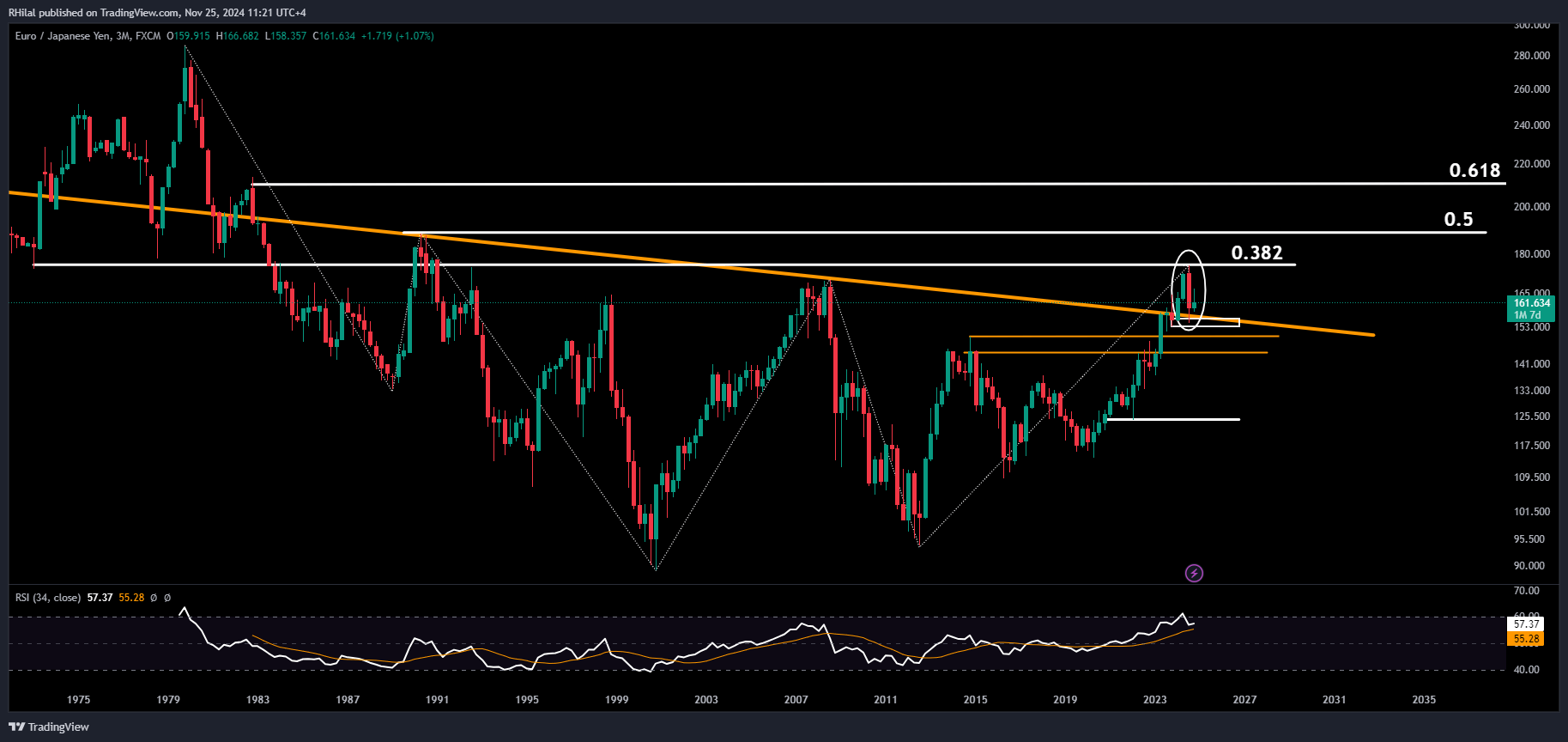The width and height of the screenshot is (1568, 742).
Task: Click the 40.00 RSI axis label
Action: (x=1527, y=670)
